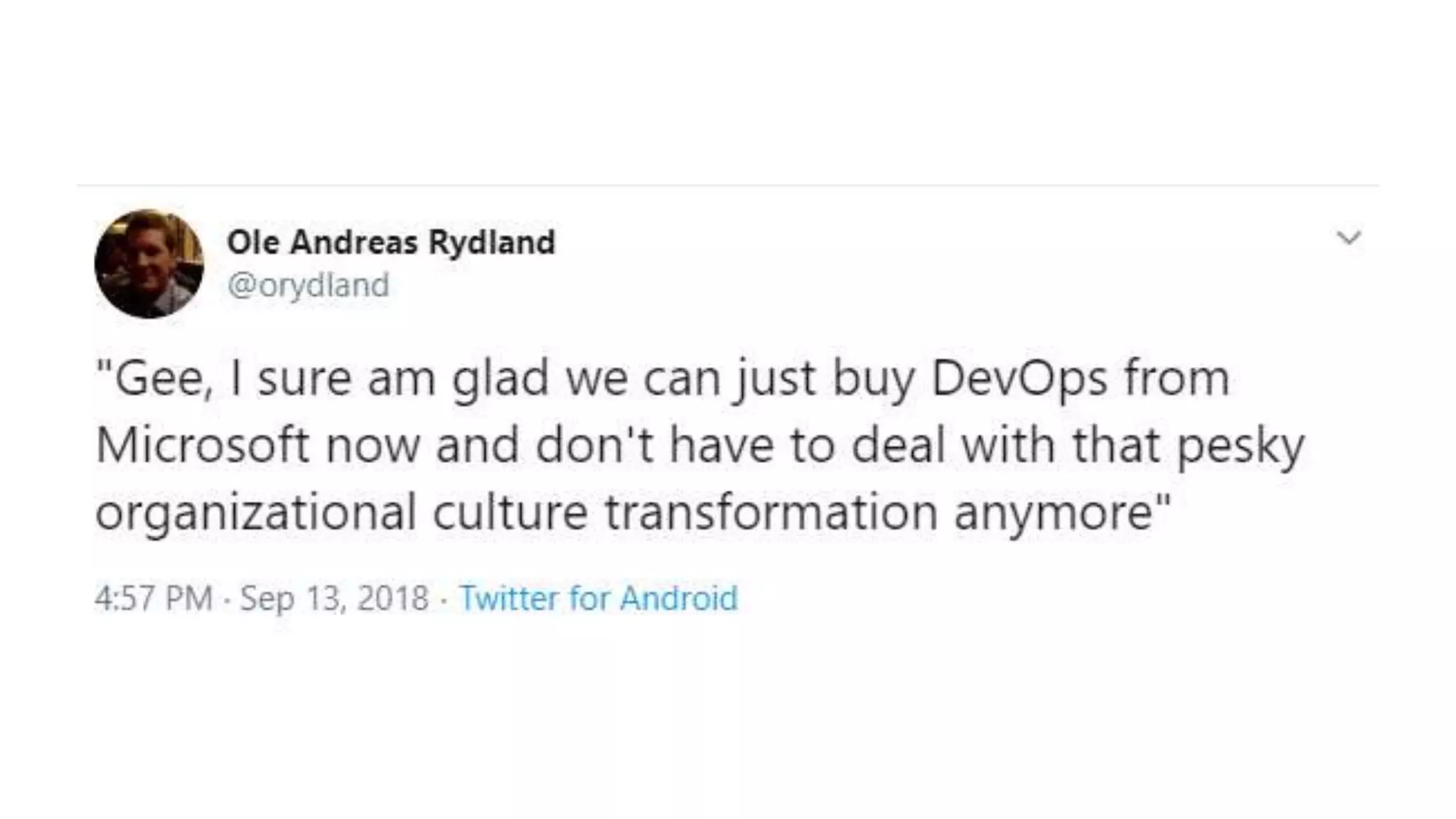Viewport: 1456px width, 819px height.
Task: Click the word glad in the tweet
Action: 500,379
